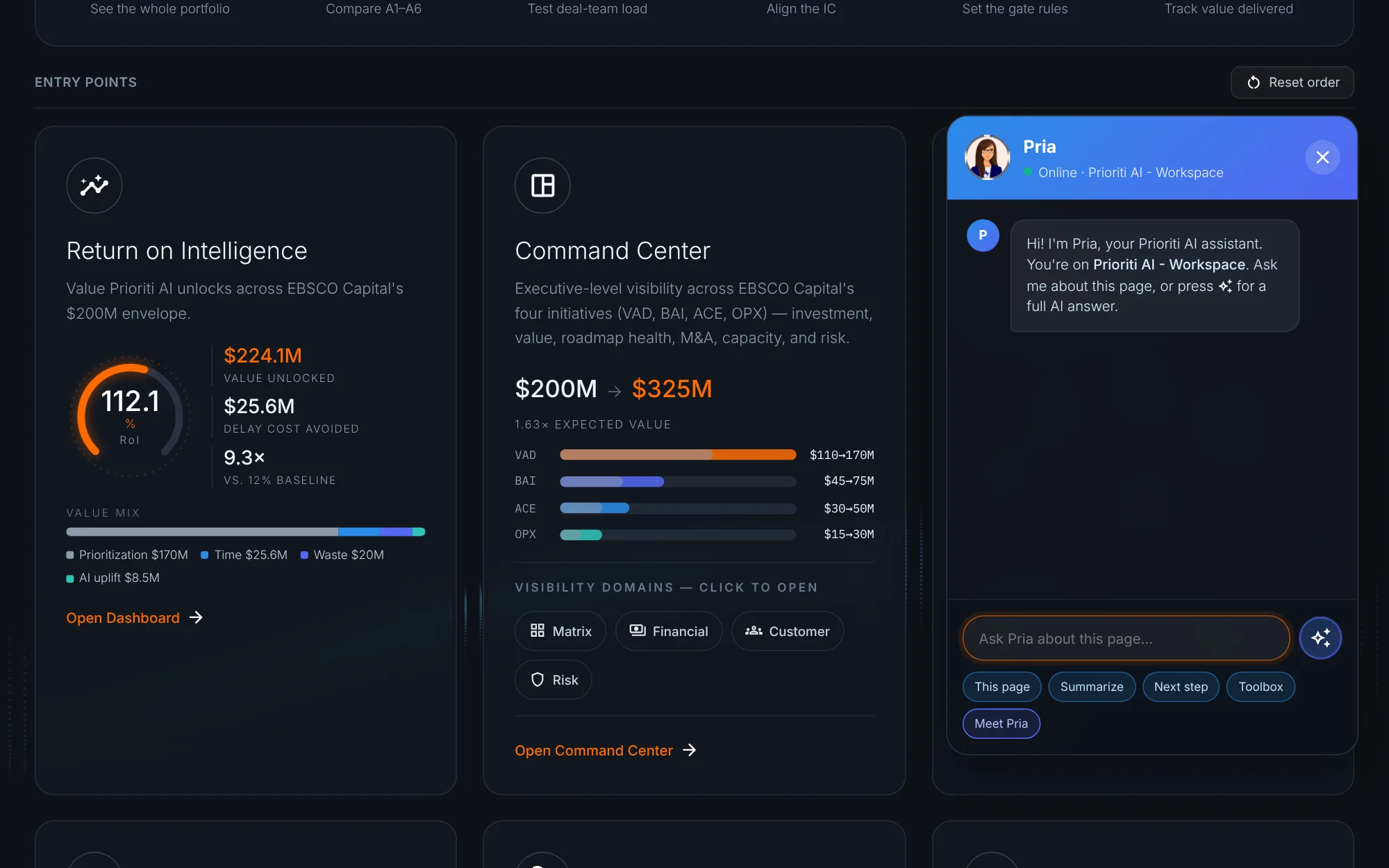This screenshot has width=1389, height=868.
Task: Follow the Open Command Center link
Action: tap(606, 751)
